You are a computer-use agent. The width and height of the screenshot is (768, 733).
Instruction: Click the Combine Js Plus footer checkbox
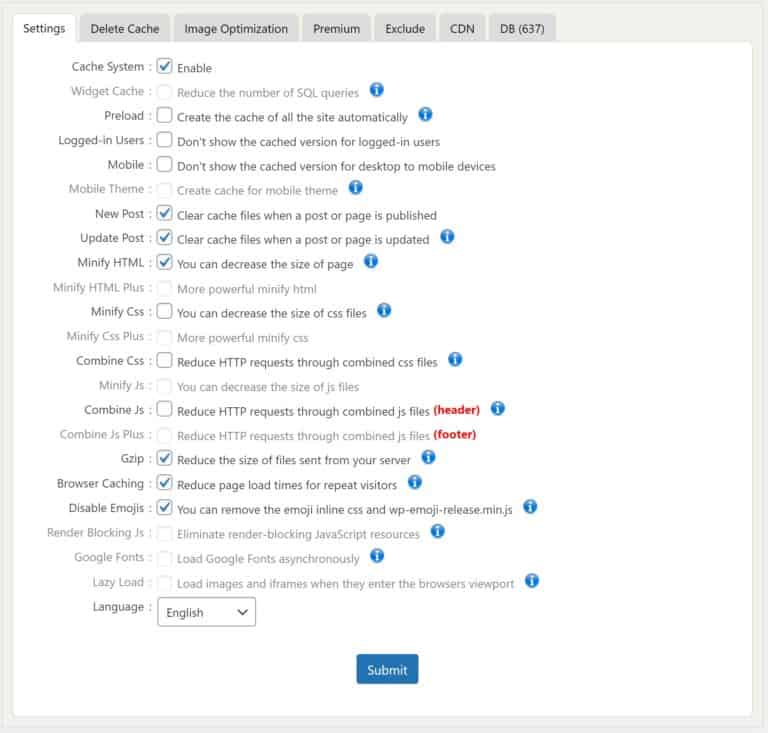click(x=165, y=434)
